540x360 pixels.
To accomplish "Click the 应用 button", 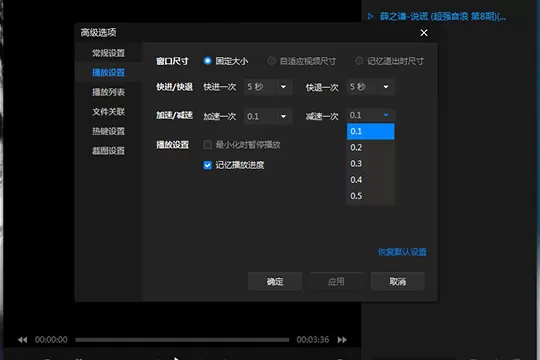I will tap(336, 281).
